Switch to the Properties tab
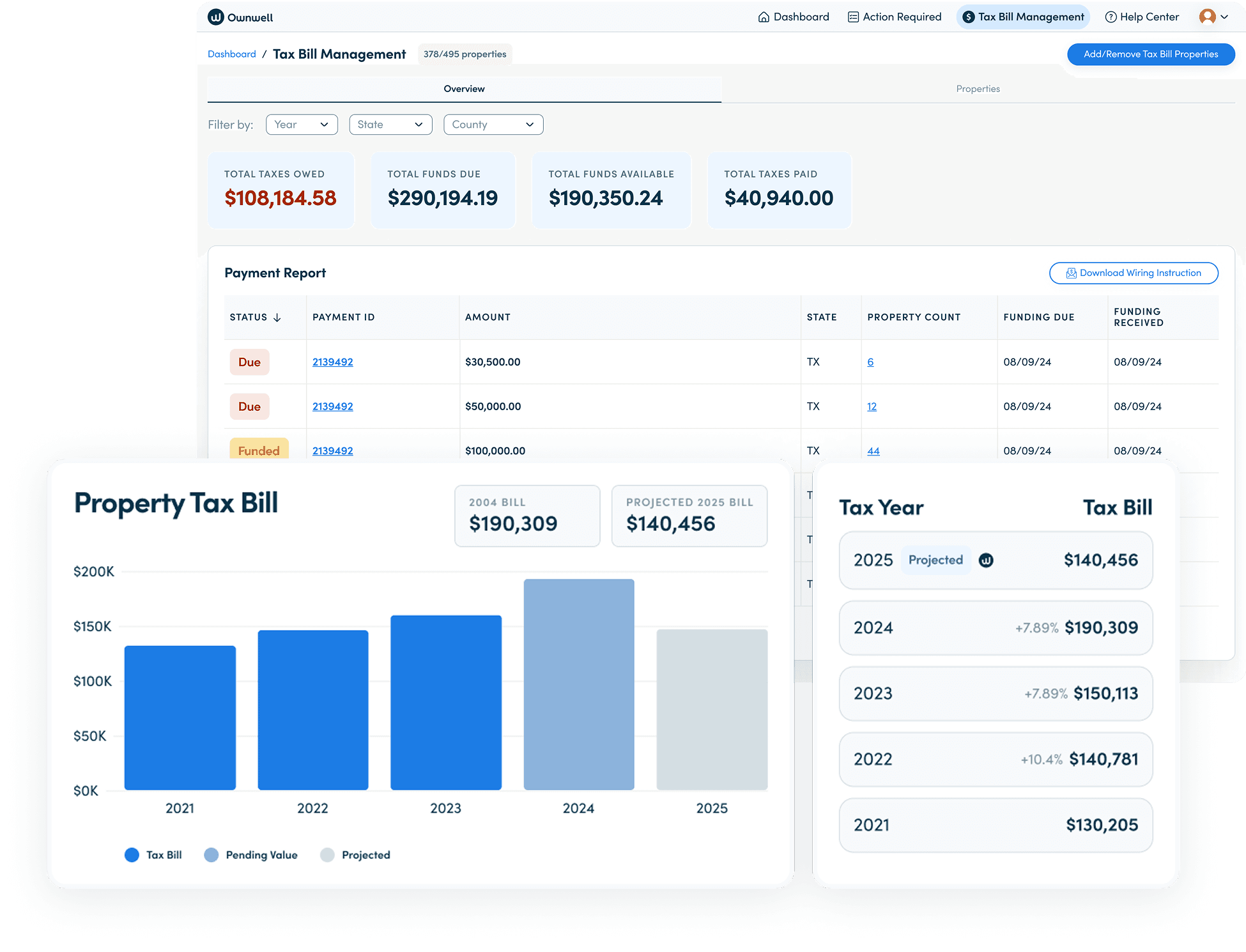This screenshot has height=952, width=1246. click(x=978, y=89)
